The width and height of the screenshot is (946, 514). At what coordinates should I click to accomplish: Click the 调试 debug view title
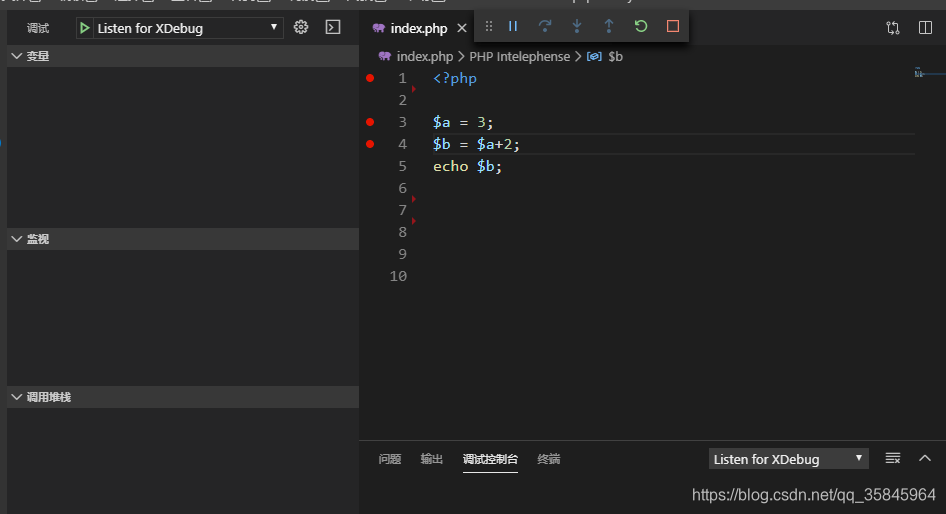point(37,28)
